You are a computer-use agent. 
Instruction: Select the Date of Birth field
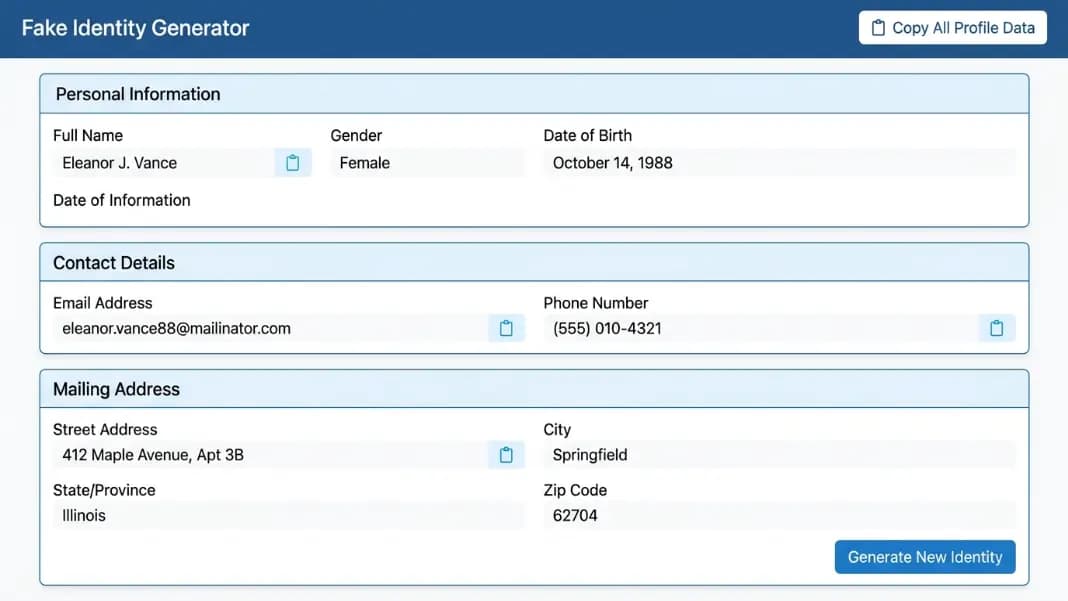(779, 163)
